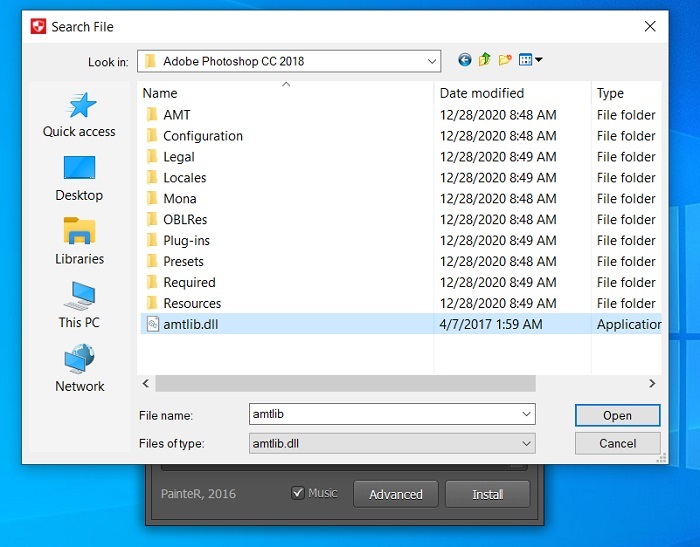Select the Configuration folder icon
This screenshot has width=700, height=547.
click(x=152, y=136)
